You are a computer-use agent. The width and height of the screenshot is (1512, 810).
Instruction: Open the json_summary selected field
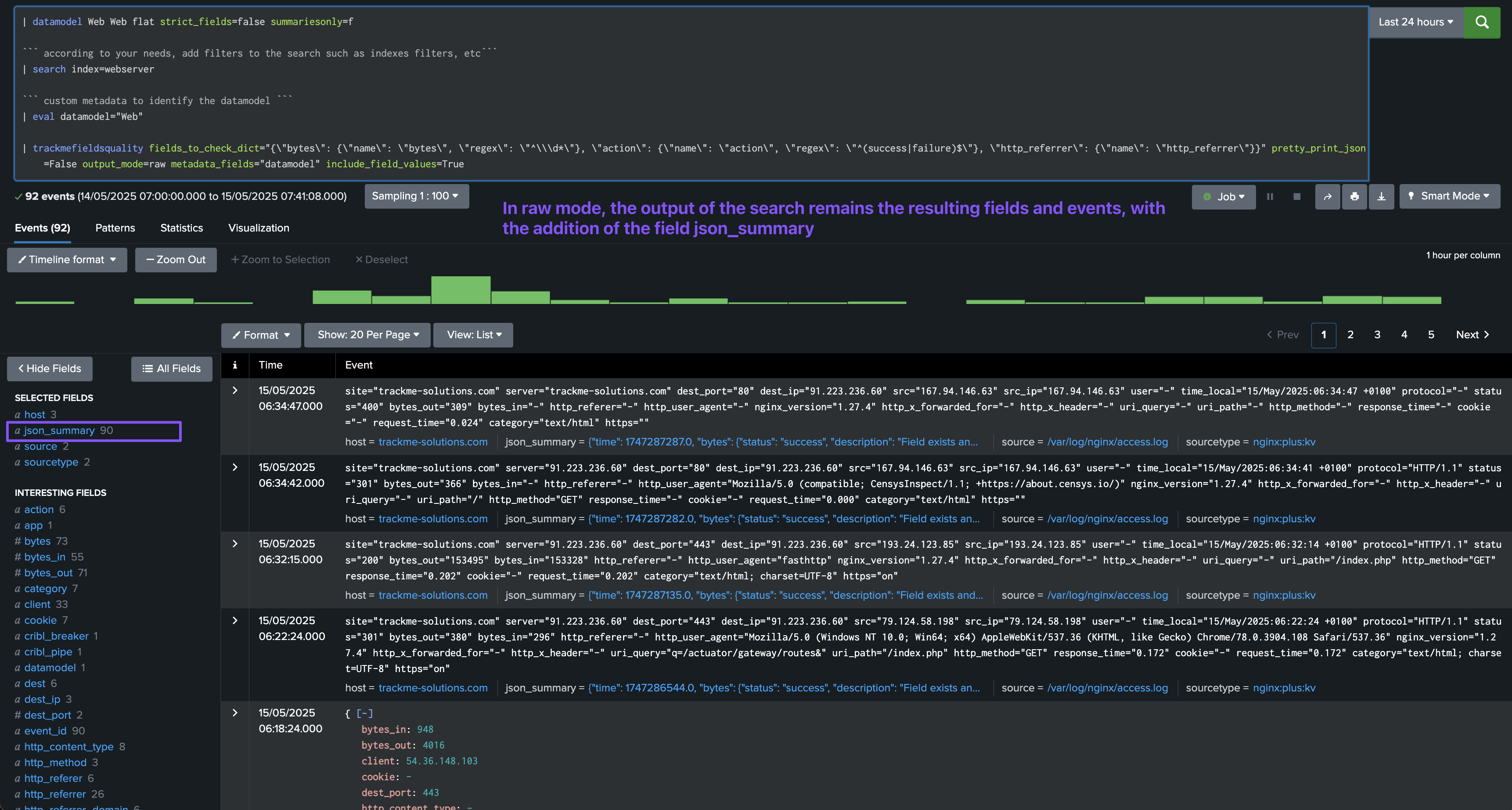[59, 430]
